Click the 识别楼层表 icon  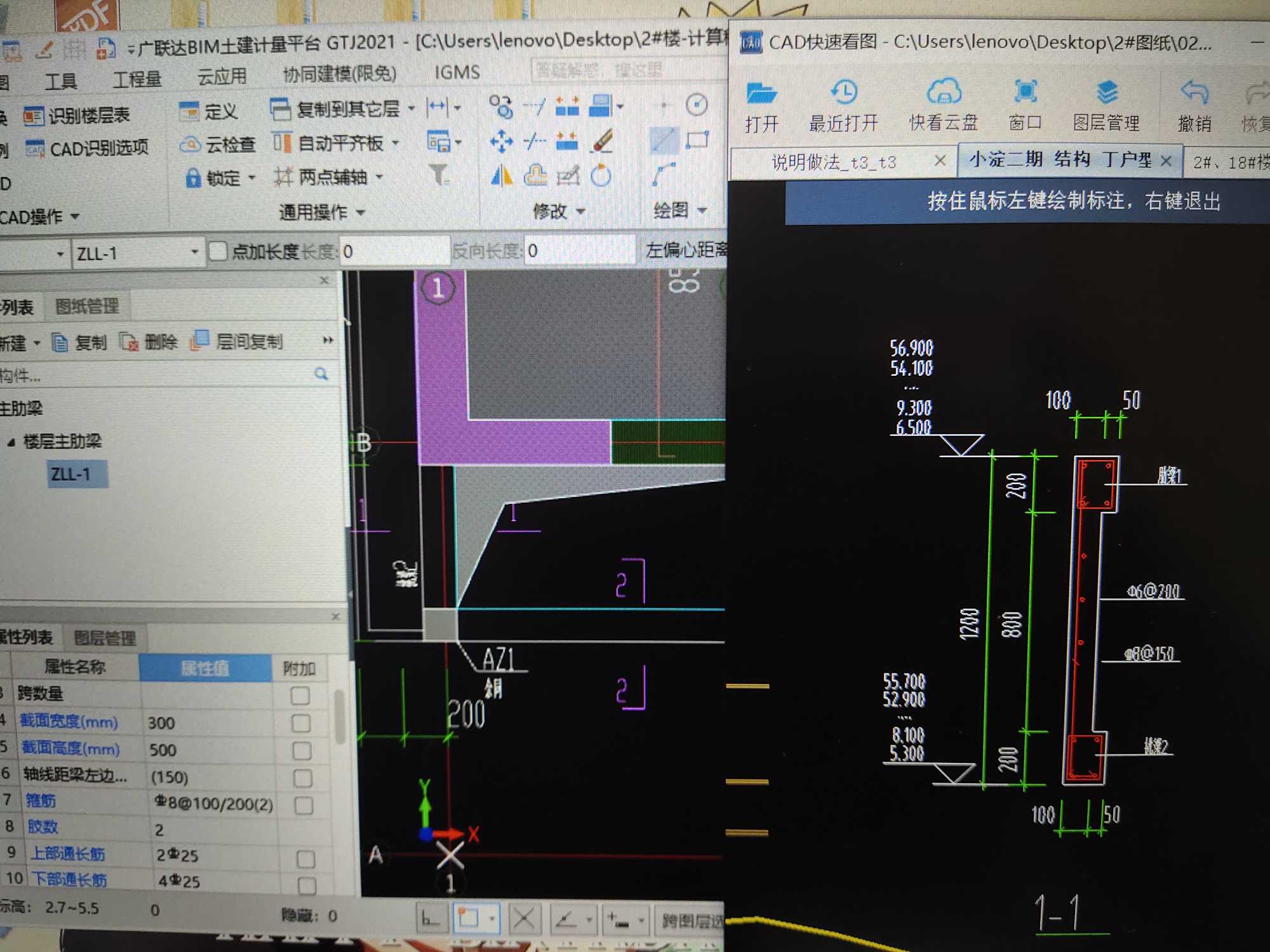pyautogui.click(x=33, y=116)
